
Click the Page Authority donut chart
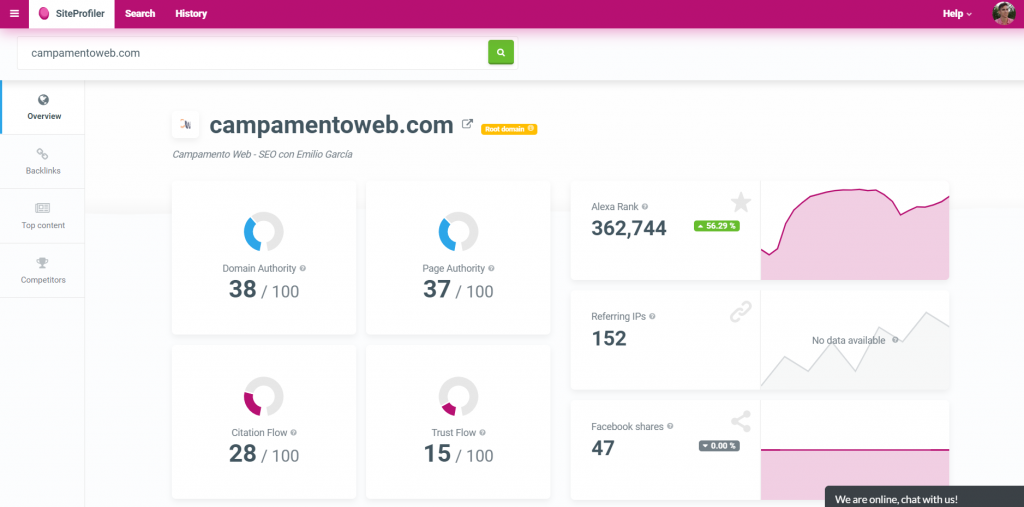pyautogui.click(x=458, y=231)
